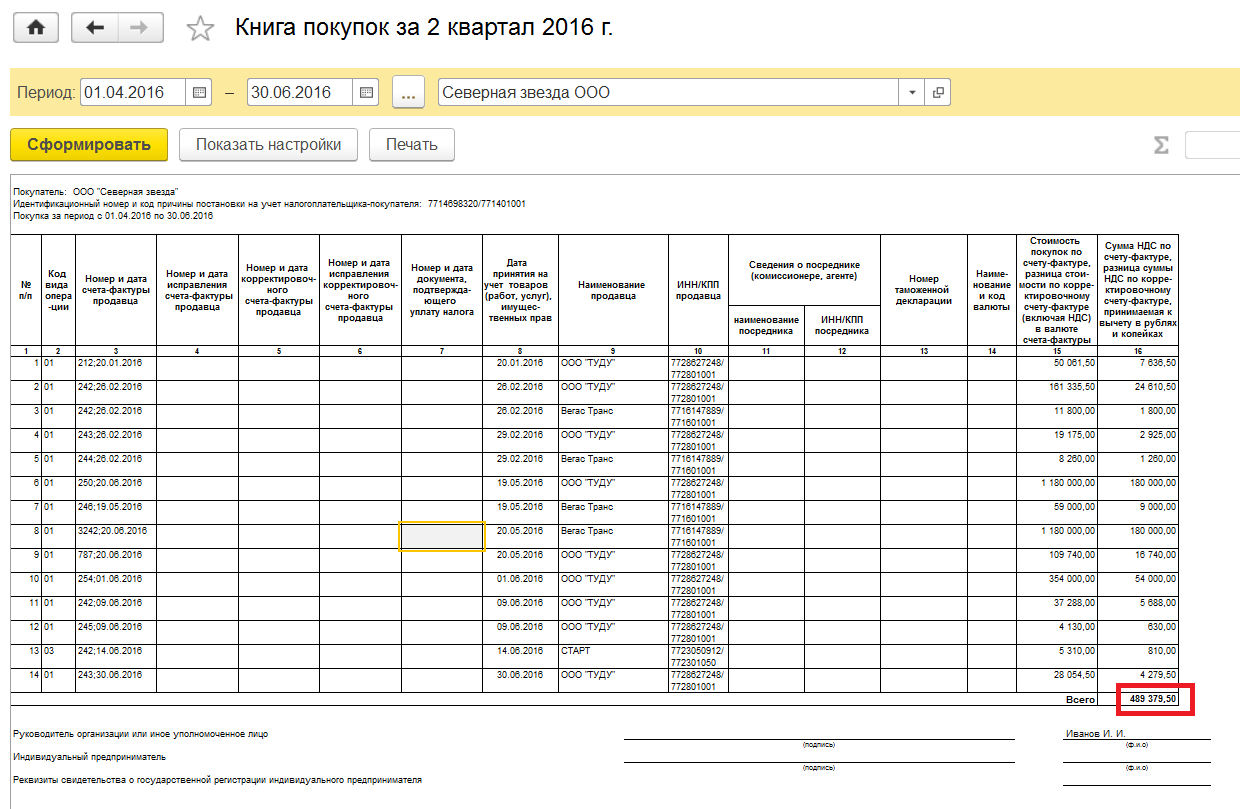Select VAT amount 5 688,00
Image resolution: width=1240 pixels, height=809 pixels.
[1137, 608]
